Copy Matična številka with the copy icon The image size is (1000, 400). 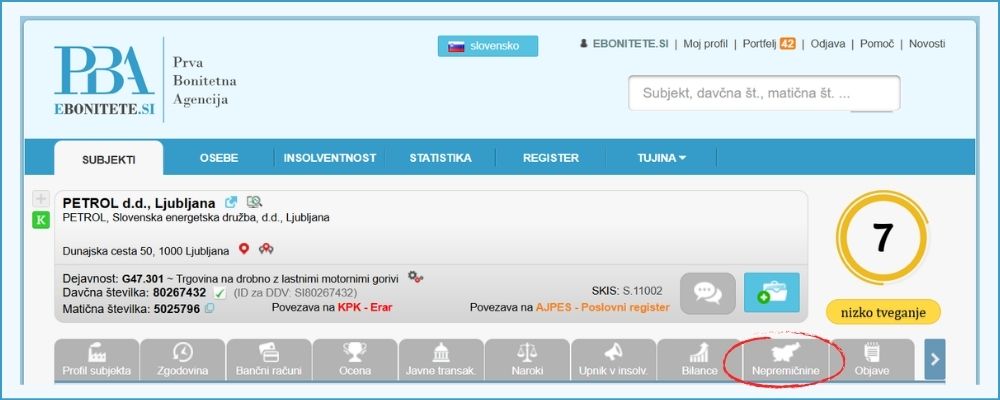pyautogui.click(x=209, y=309)
